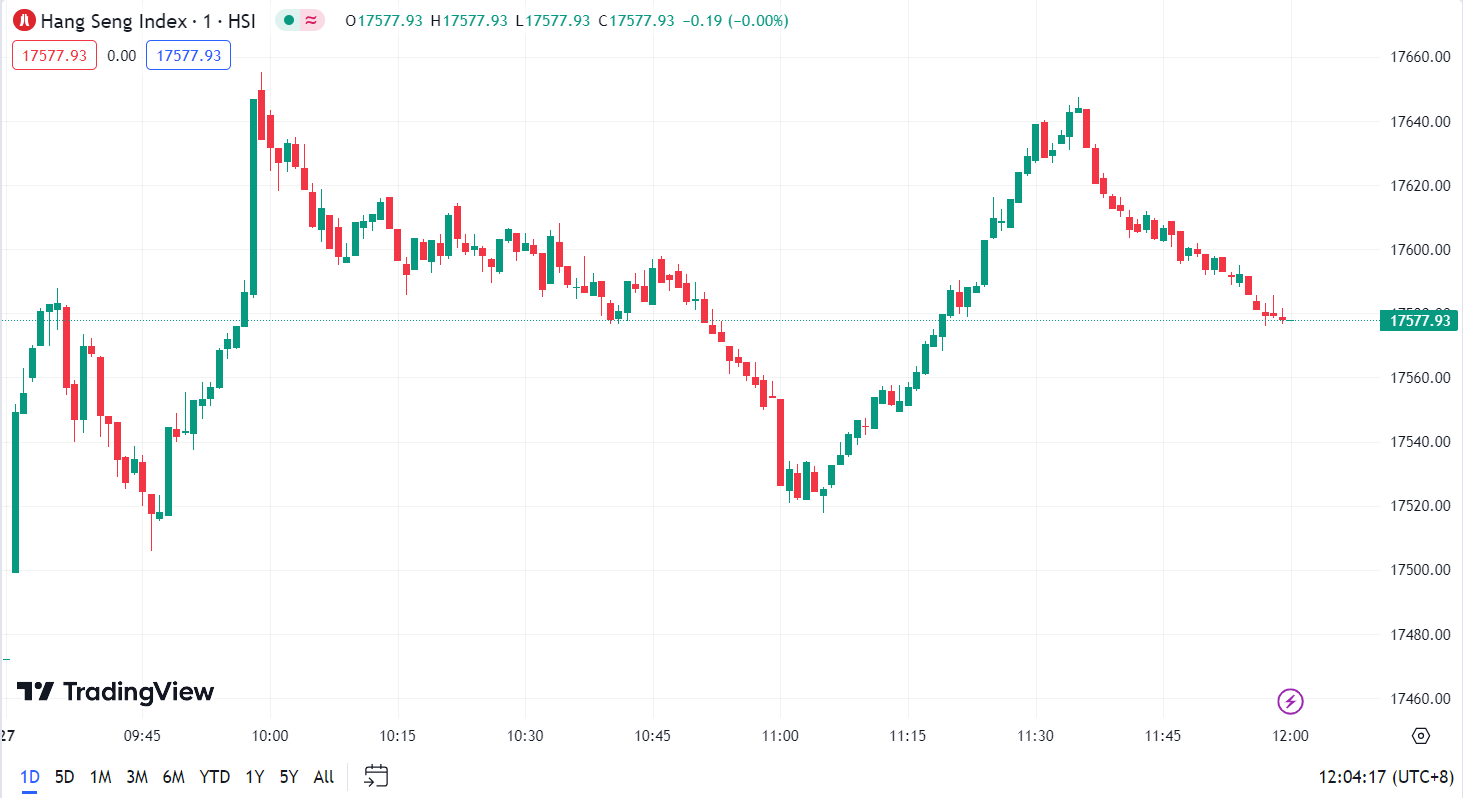The width and height of the screenshot is (1463, 798).
Task: Click the Hang Seng Index red logo icon
Action: (25, 20)
